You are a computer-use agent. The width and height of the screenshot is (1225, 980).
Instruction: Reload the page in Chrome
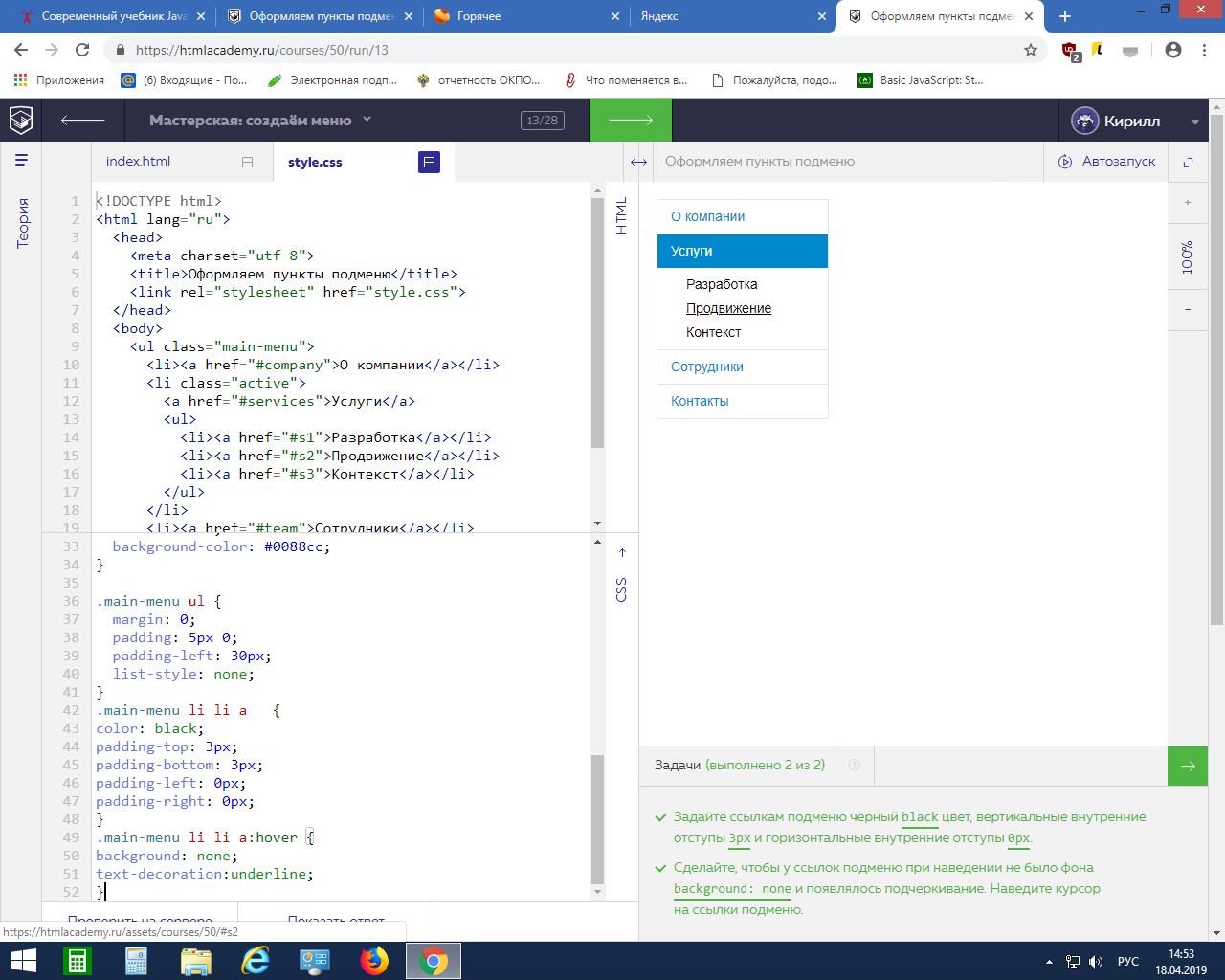pos(82,50)
